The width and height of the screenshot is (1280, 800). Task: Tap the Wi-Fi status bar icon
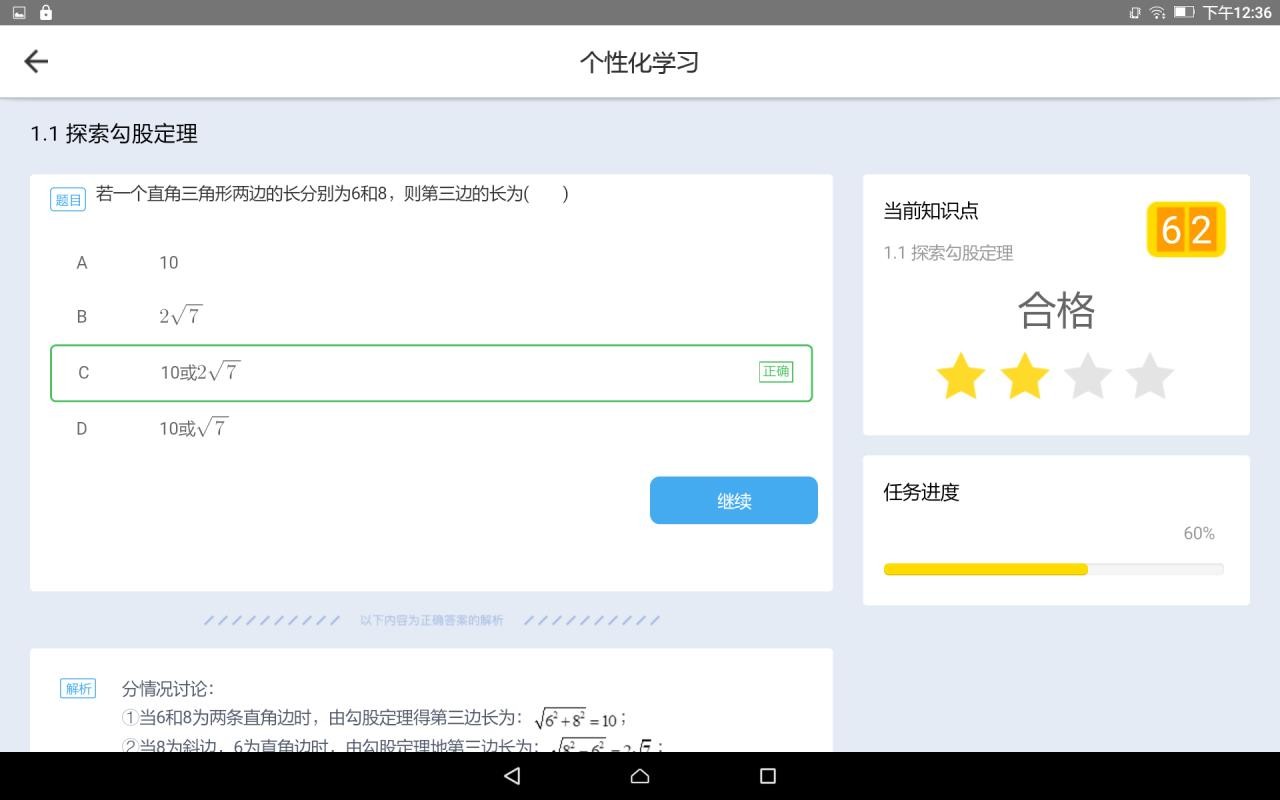(x=1158, y=13)
